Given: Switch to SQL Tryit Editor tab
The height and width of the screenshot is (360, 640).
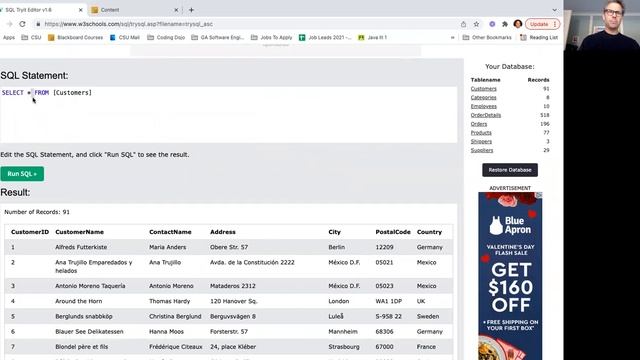Looking at the screenshot, I should coord(41,10).
